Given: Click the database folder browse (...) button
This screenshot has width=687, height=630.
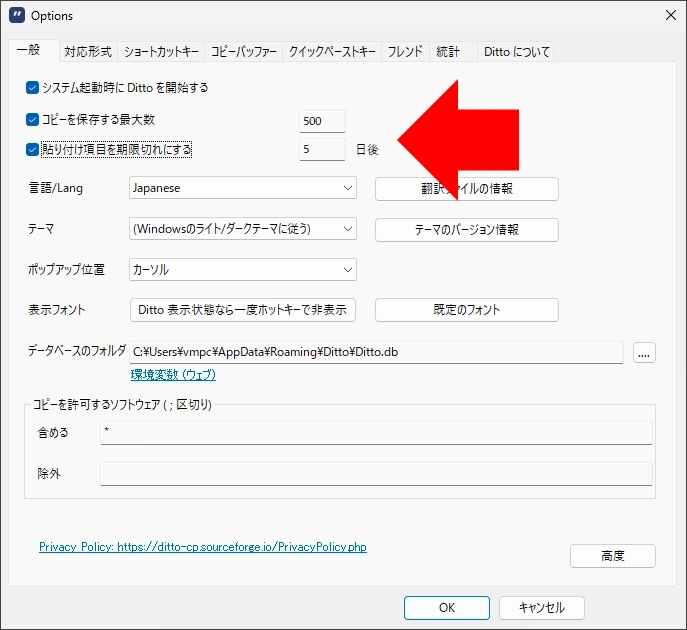Looking at the screenshot, I should (644, 352).
